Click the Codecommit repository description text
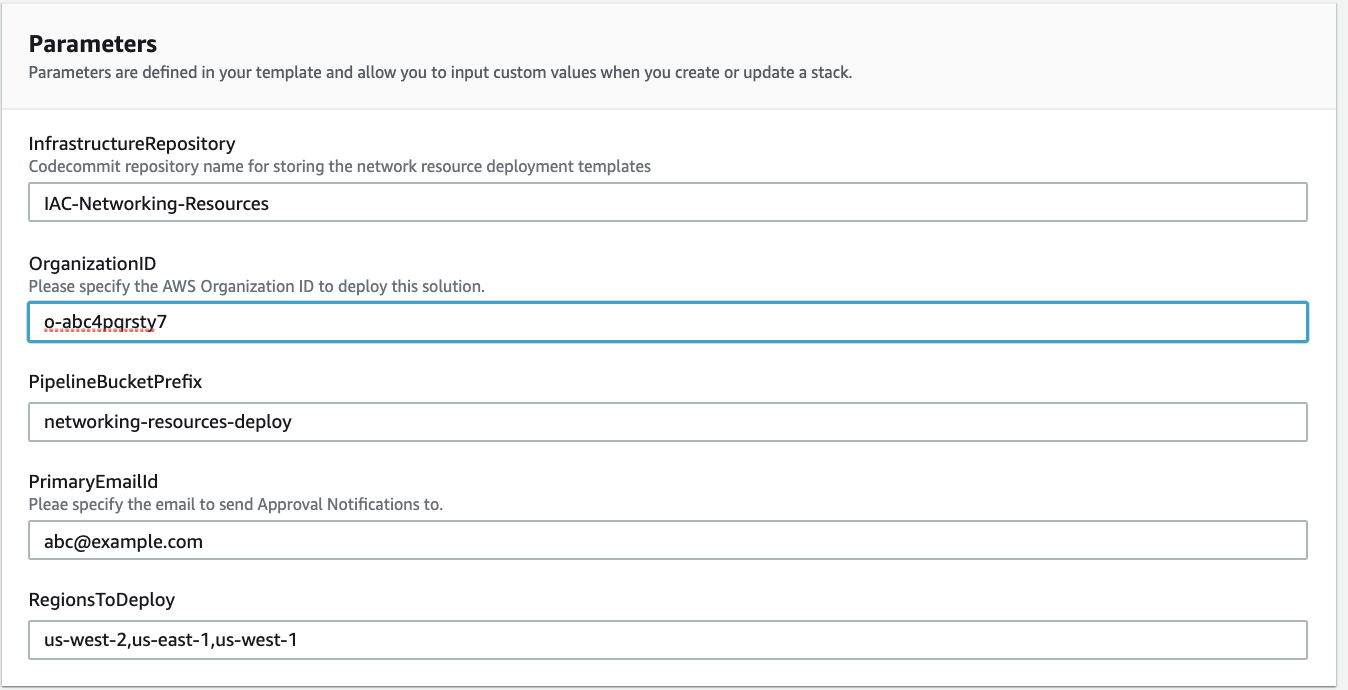The width and height of the screenshot is (1348, 690). [x=339, y=166]
